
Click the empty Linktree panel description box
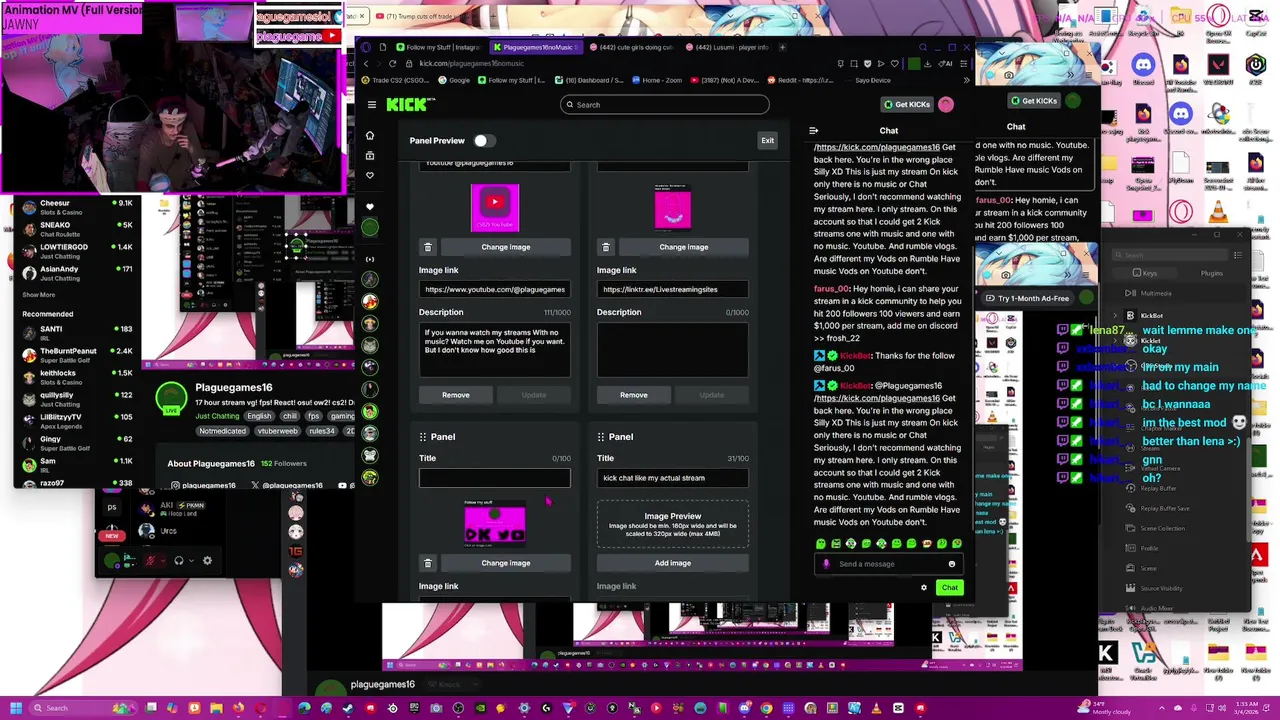coord(673,350)
